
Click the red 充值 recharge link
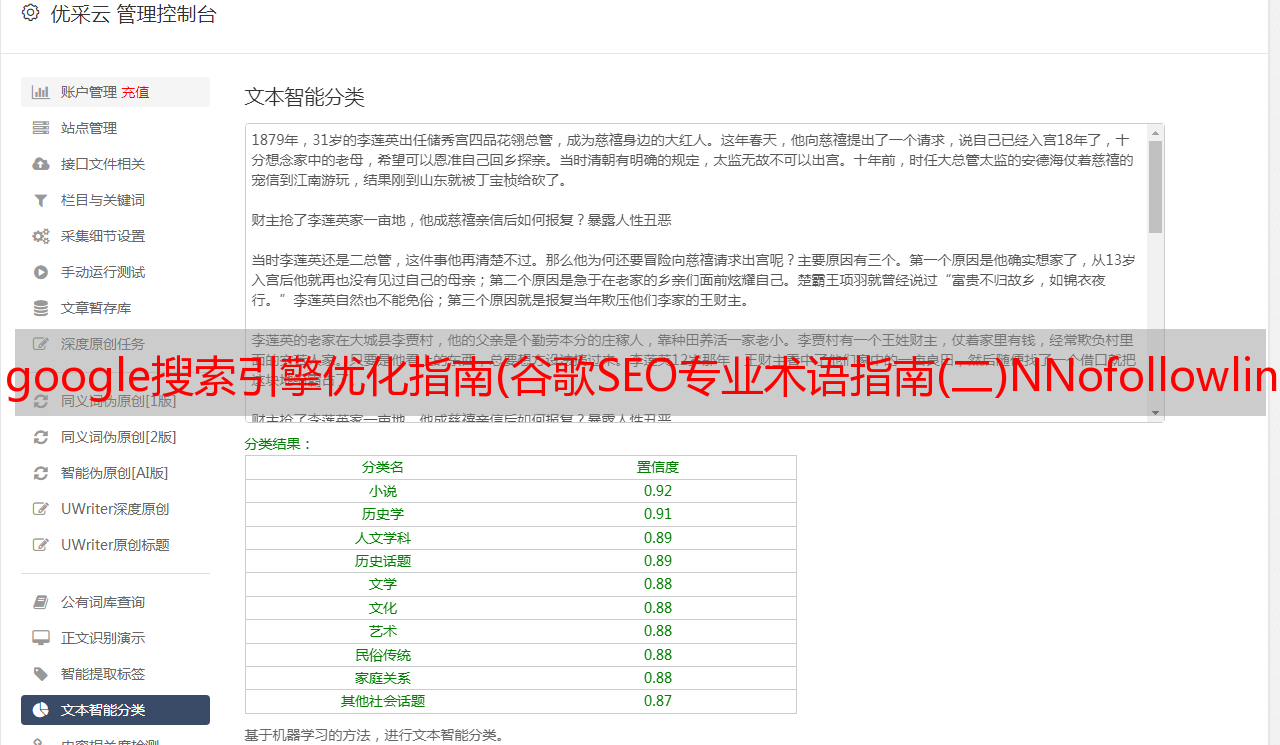[x=135, y=92]
